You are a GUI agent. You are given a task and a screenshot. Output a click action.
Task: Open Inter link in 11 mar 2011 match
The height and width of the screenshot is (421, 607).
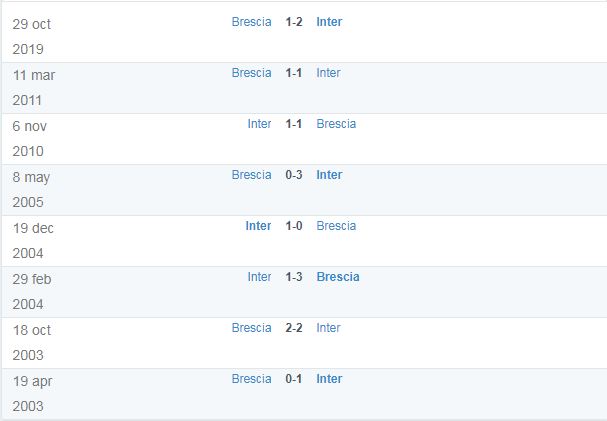(x=328, y=73)
